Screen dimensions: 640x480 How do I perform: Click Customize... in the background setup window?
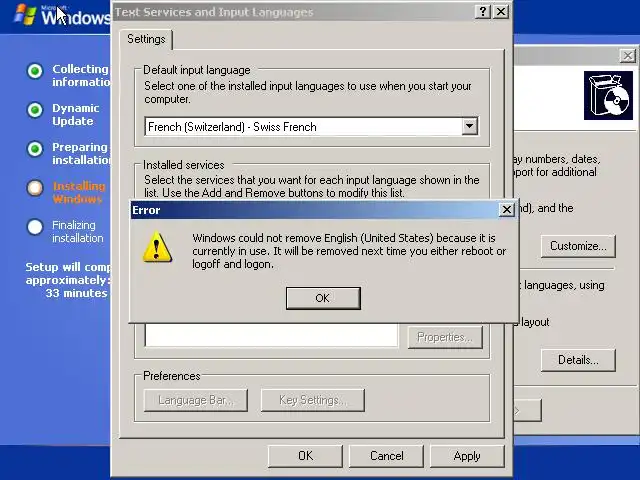coord(578,246)
